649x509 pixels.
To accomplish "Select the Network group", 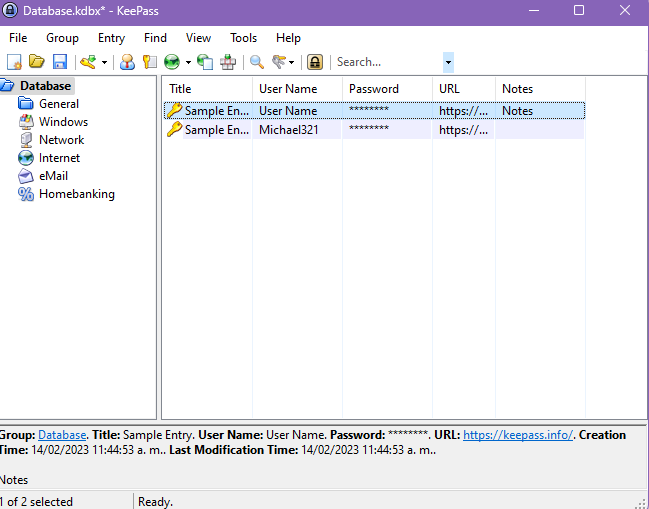I will [x=62, y=140].
